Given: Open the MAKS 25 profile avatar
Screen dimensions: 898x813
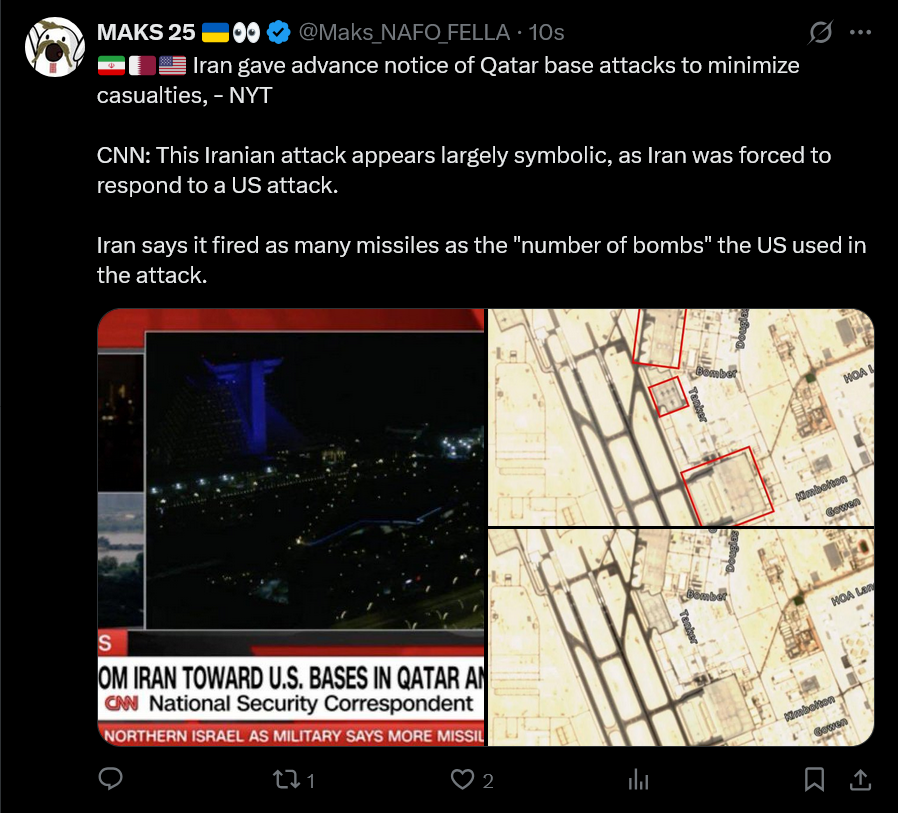Looking at the screenshot, I should 55,47.
